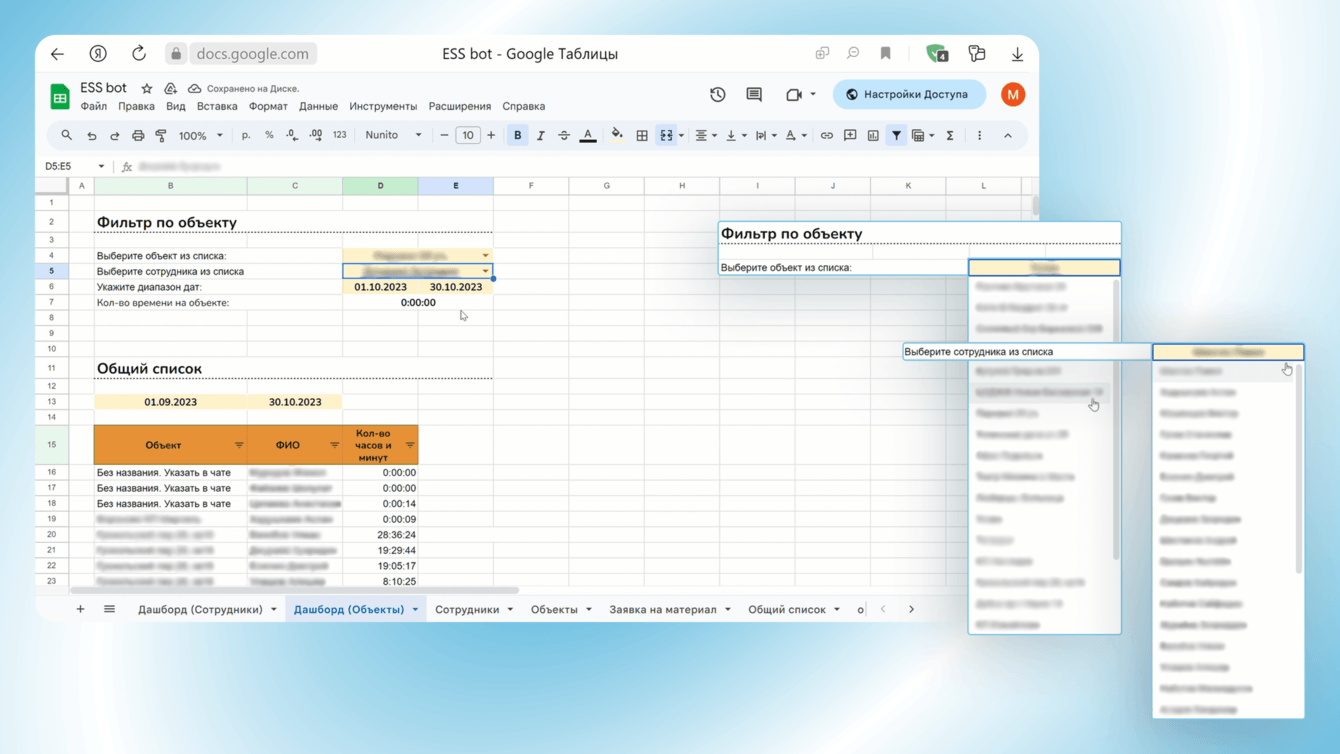
Task: Click the add new sheet plus button
Action: click(x=80, y=609)
